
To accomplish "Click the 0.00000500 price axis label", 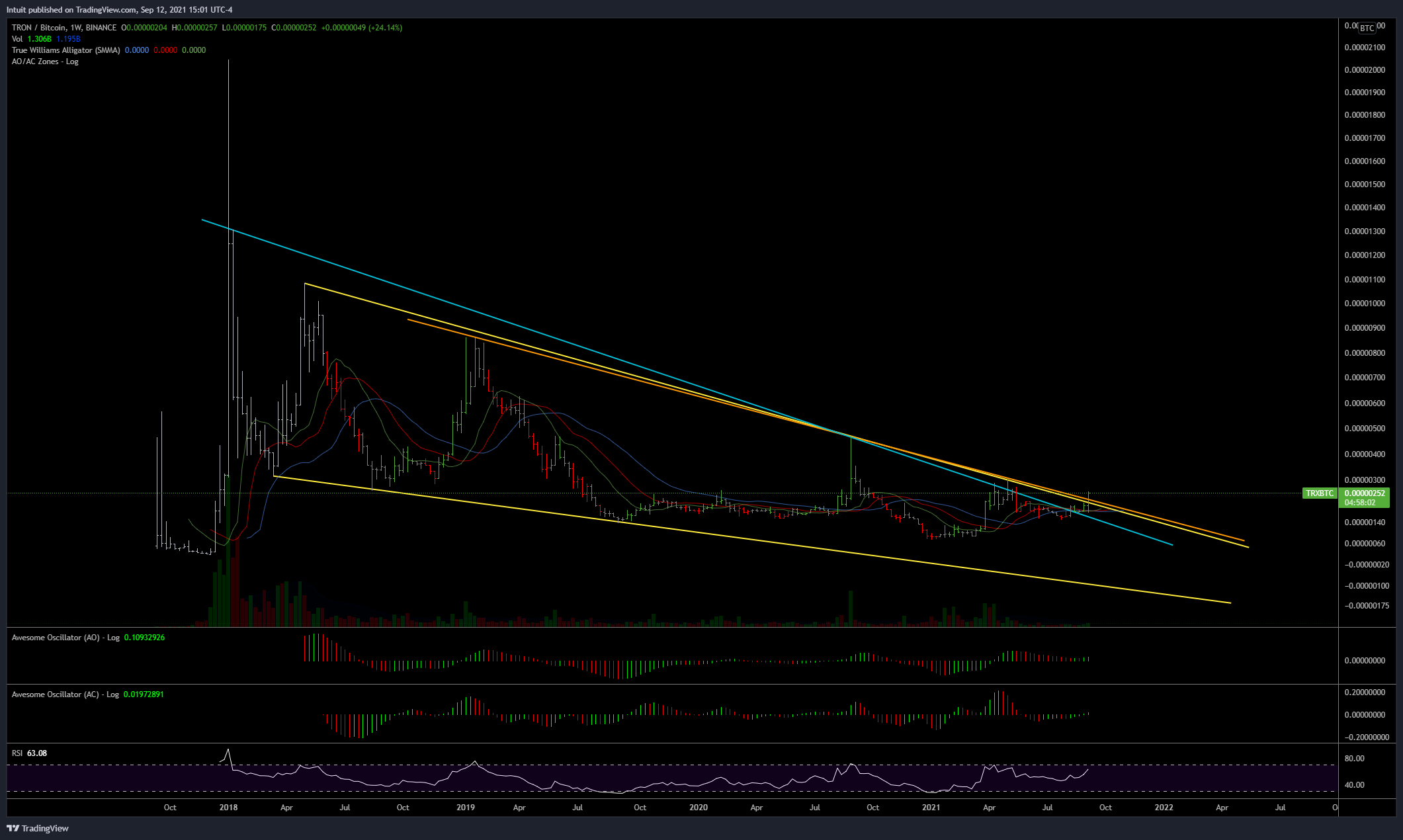I will (x=1366, y=429).
